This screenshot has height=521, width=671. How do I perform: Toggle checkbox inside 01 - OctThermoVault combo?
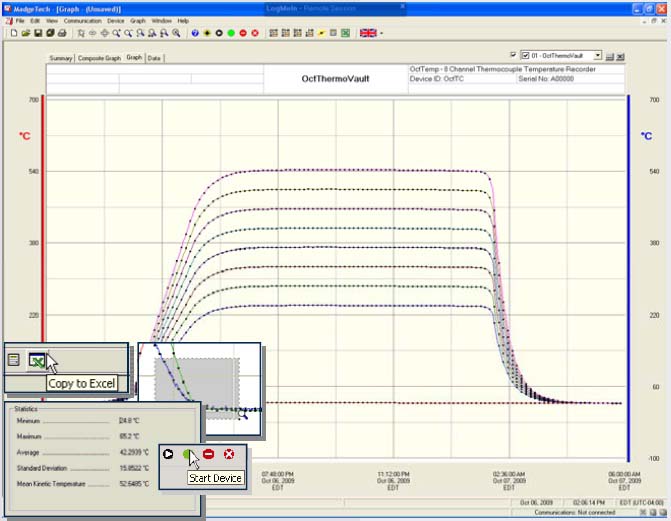[x=525, y=56]
